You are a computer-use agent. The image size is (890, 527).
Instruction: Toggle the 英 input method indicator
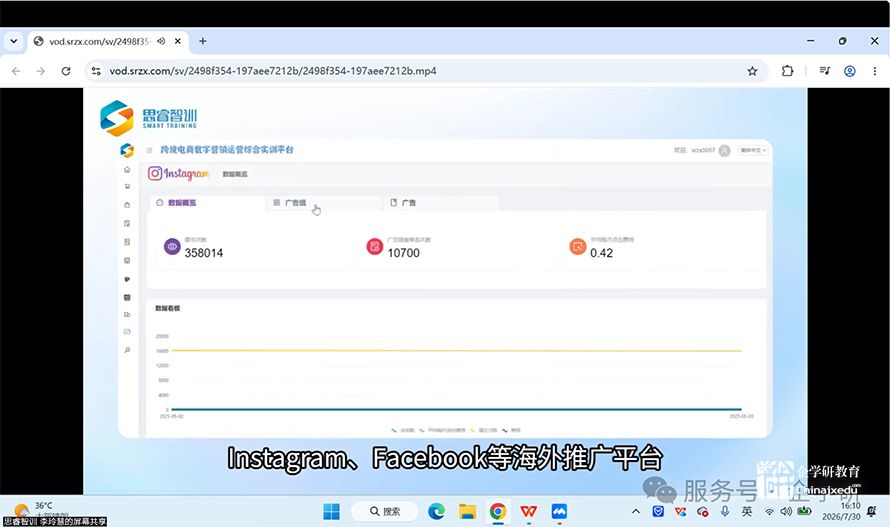tap(747, 512)
